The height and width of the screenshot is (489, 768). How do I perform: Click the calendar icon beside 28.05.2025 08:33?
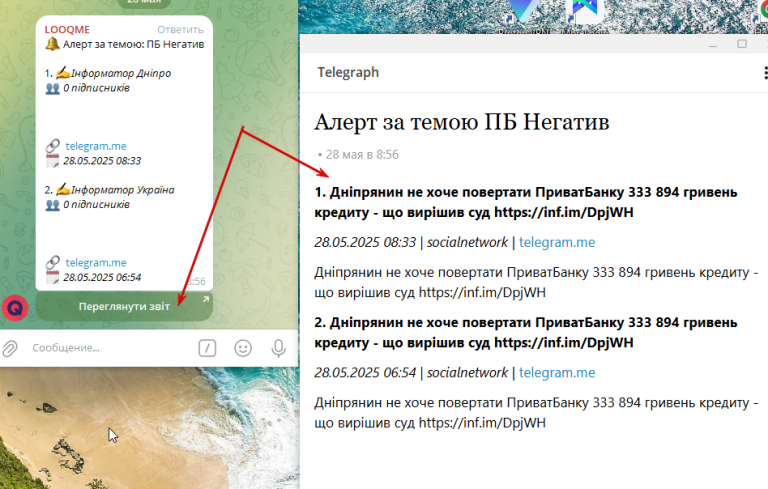pos(52,161)
